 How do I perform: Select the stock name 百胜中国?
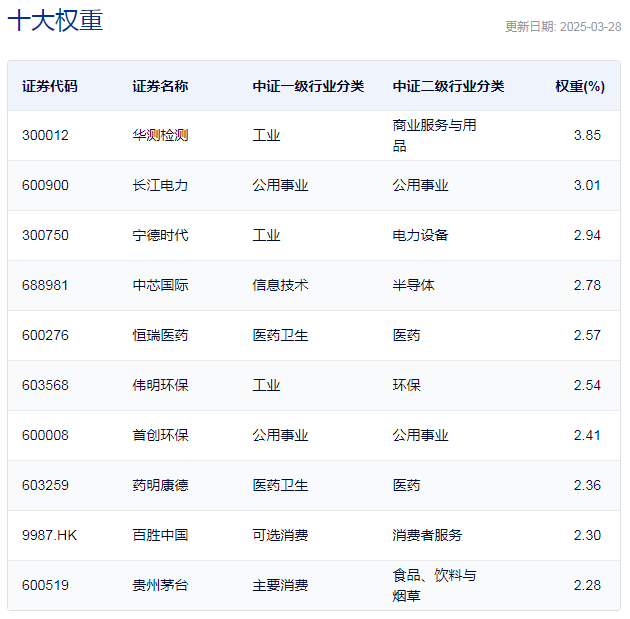tap(160, 535)
